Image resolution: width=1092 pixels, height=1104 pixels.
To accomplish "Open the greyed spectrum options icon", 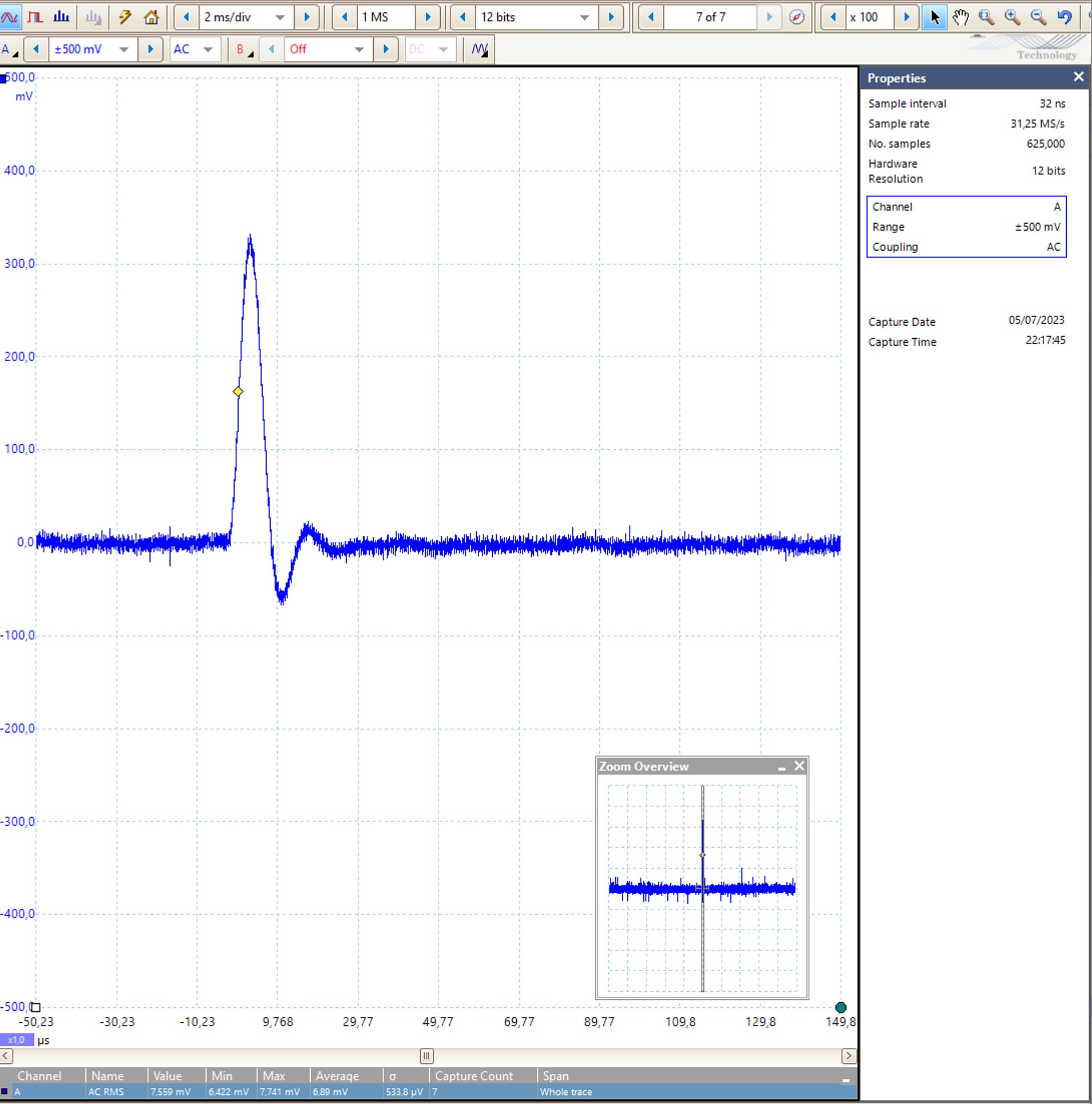I will point(93,17).
